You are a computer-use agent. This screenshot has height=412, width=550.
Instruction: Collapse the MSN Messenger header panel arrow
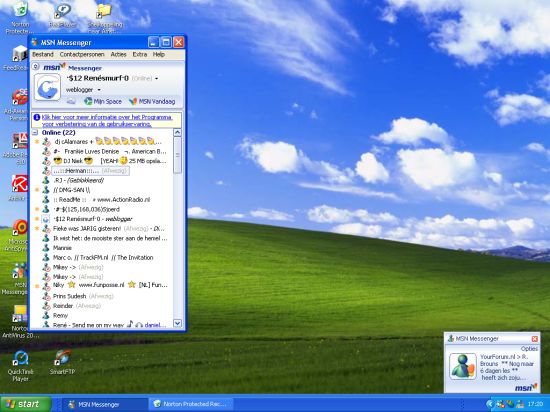pos(36,66)
